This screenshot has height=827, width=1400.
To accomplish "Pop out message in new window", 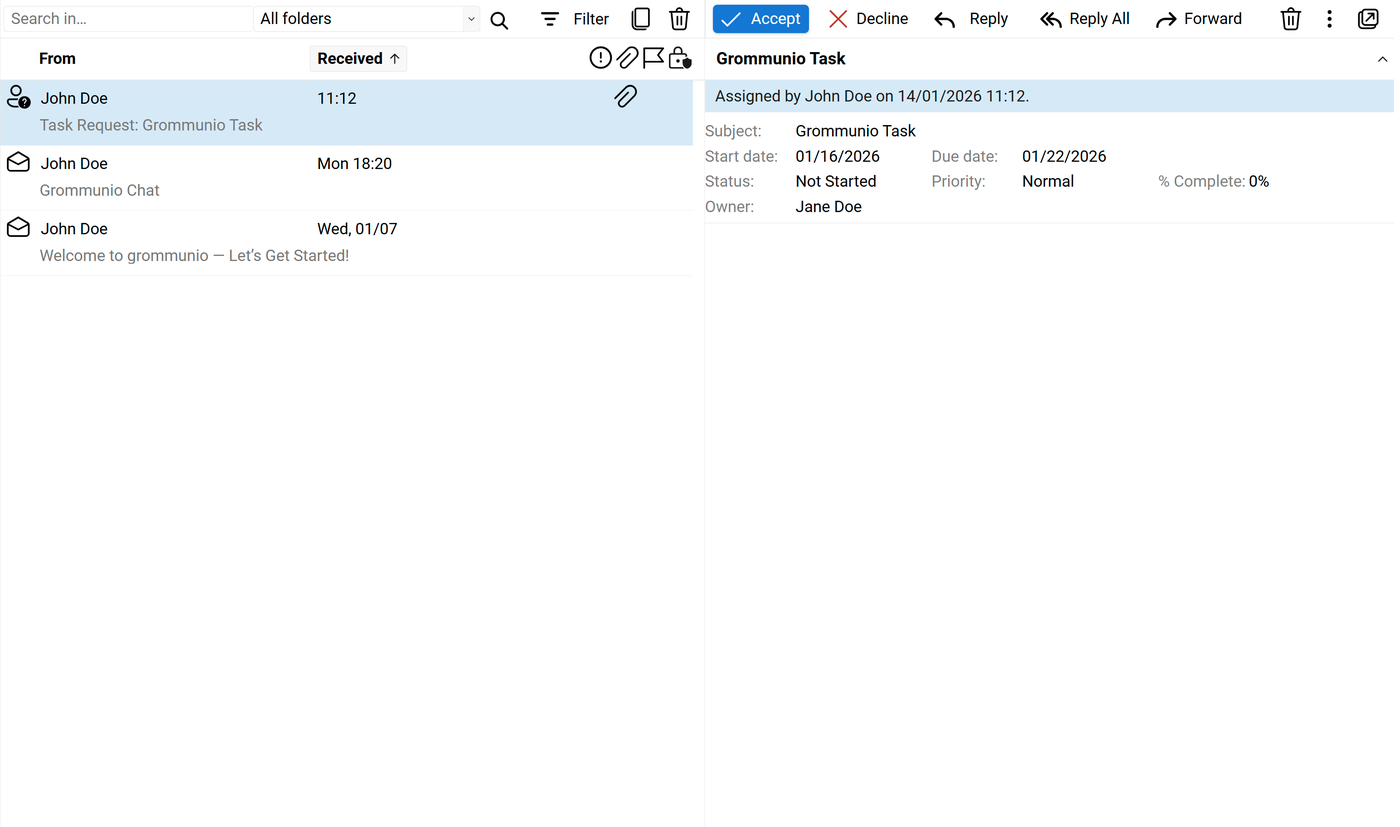I will pyautogui.click(x=1368, y=19).
